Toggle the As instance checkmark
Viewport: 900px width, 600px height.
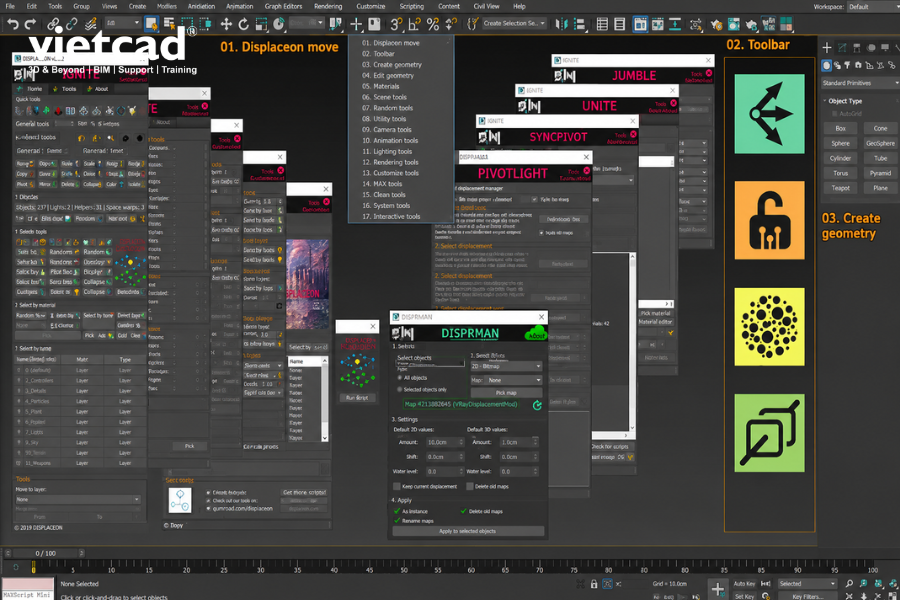click(397, 511)
